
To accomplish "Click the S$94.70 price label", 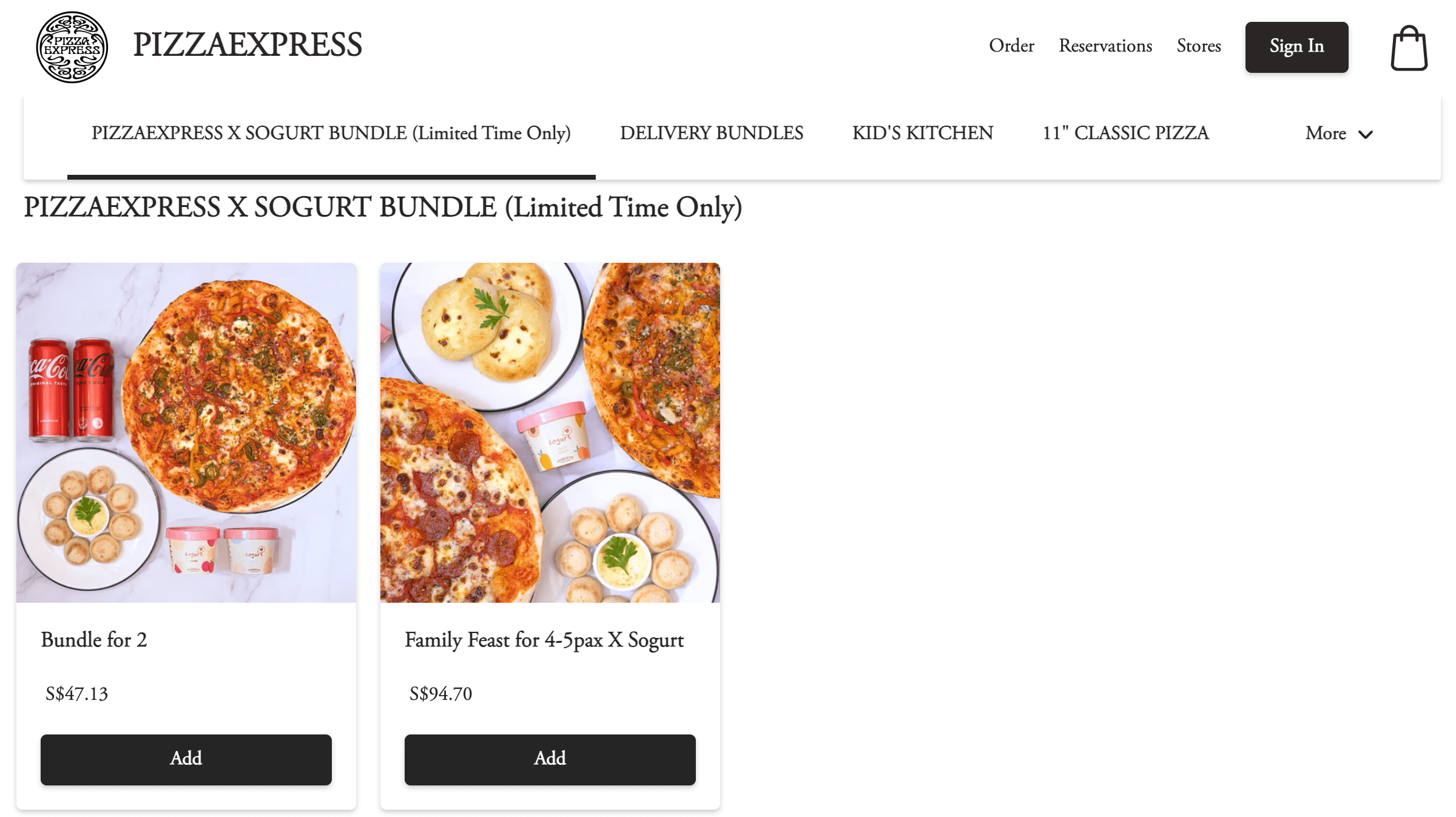I will coord(441,694).
